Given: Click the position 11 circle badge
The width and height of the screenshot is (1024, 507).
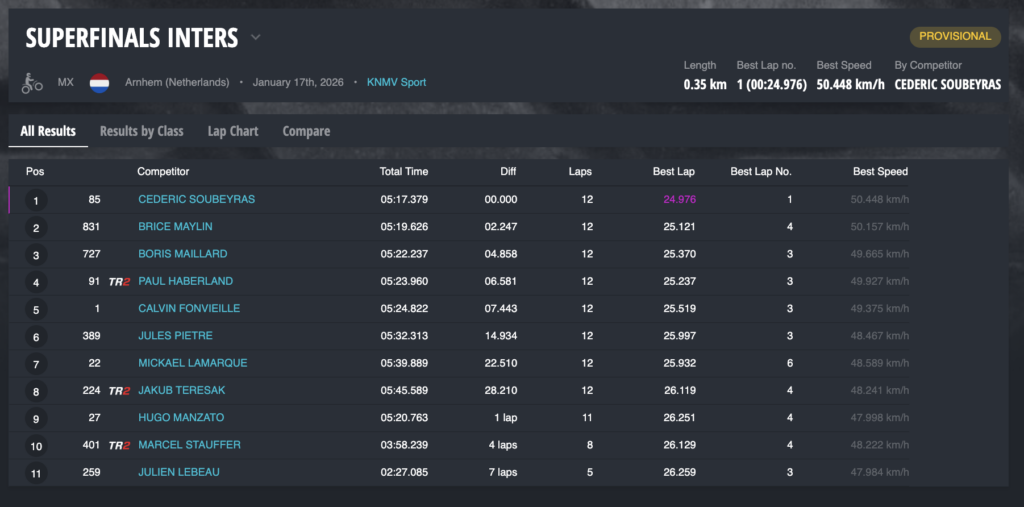Looking at the screenshot, I should point(36,473).
